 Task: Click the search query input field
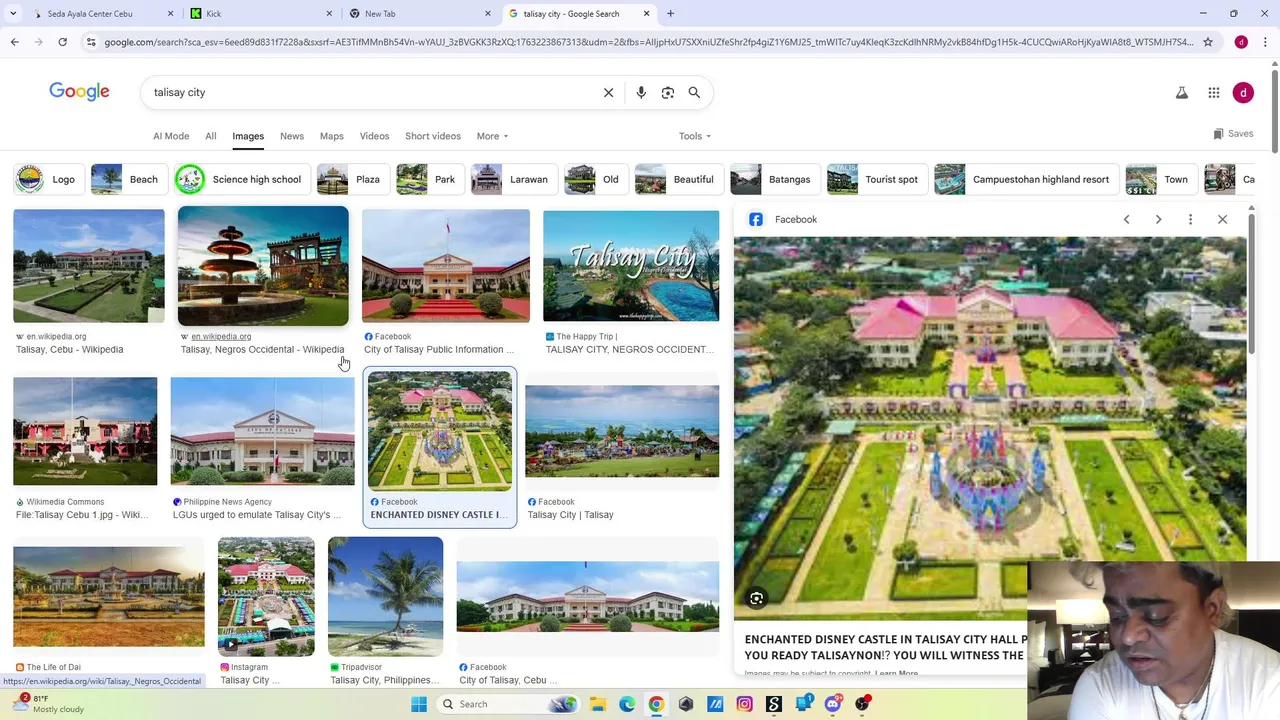pyautogui.click(x=370, y=92)
